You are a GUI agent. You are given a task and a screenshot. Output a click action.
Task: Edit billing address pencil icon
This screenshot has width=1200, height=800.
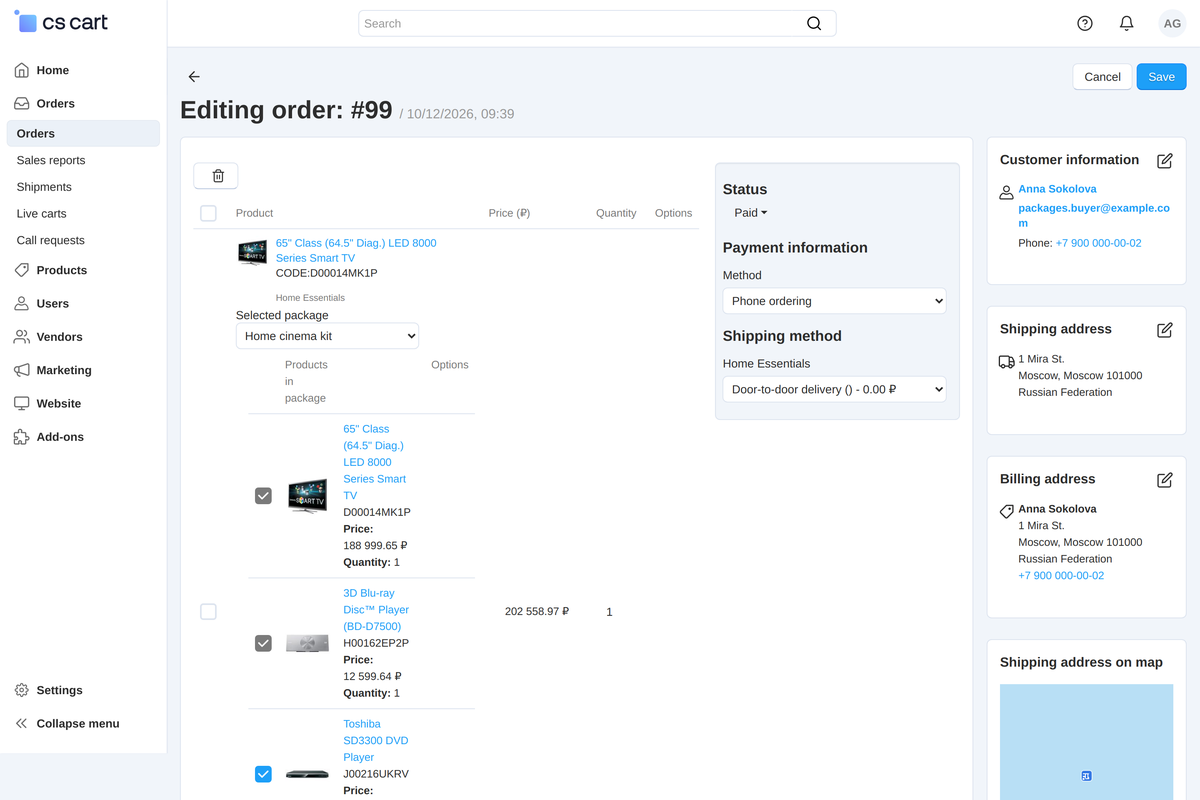[1164, 479]
